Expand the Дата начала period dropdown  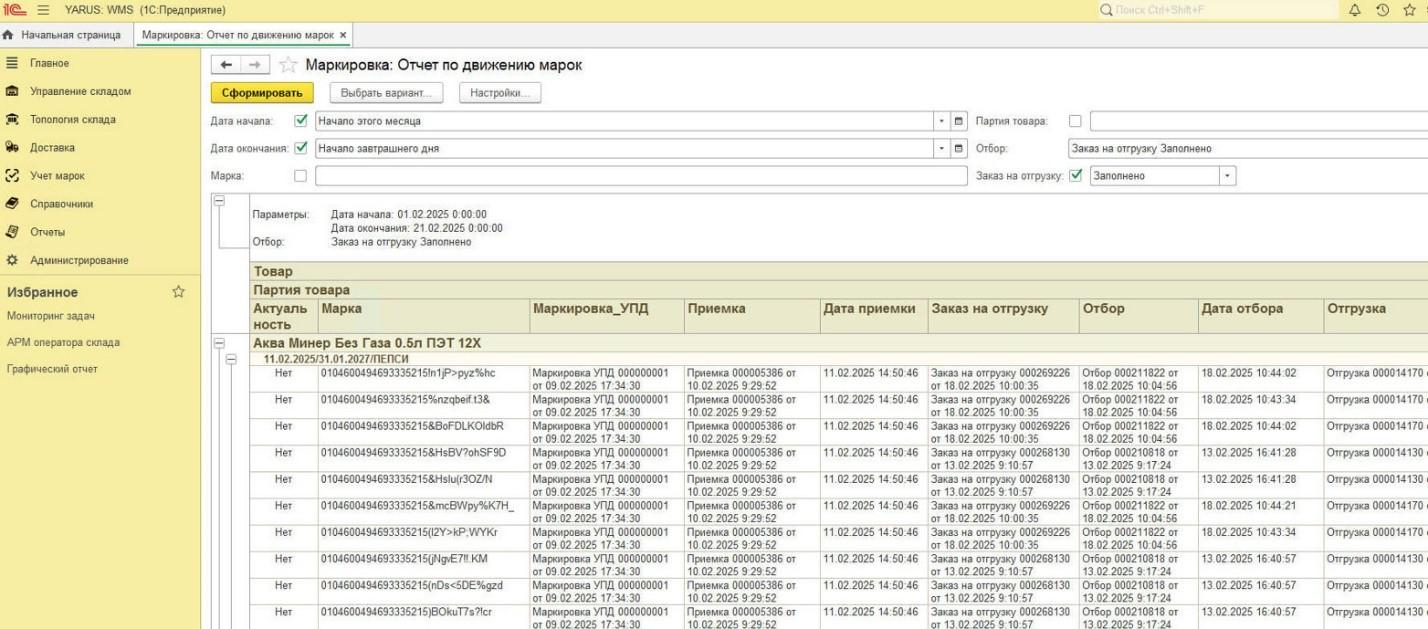coord(941,121)
